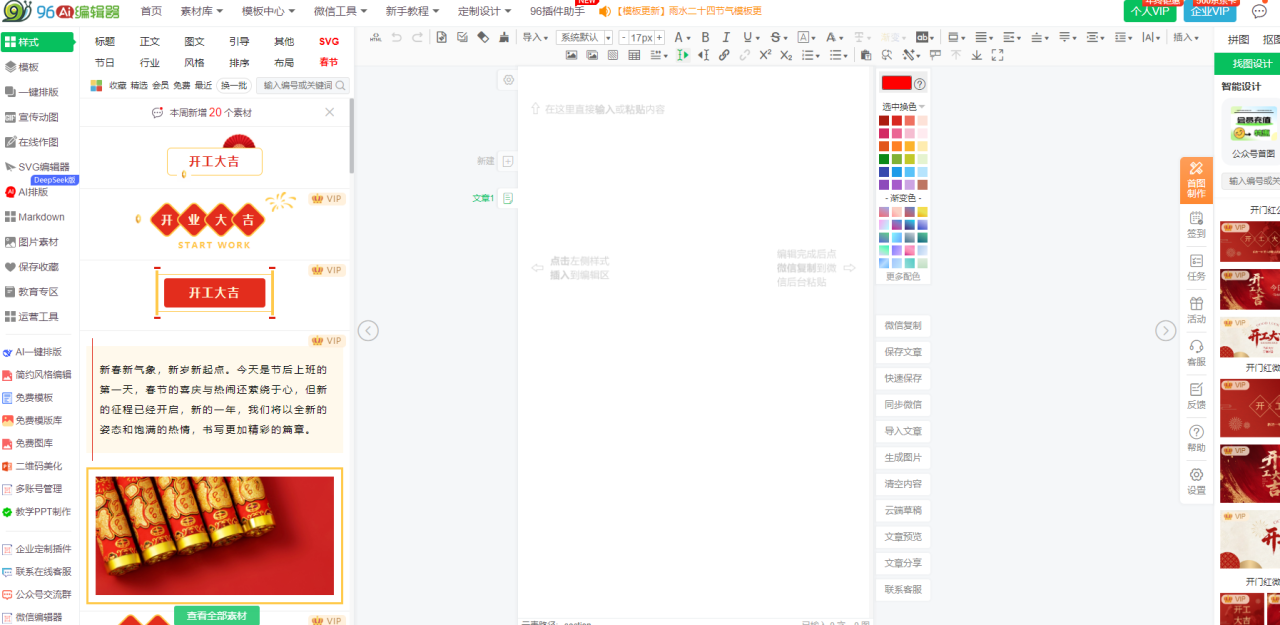Open the 系统默认 font family dropdown
1280x625 pixels.
pos(585,37)
